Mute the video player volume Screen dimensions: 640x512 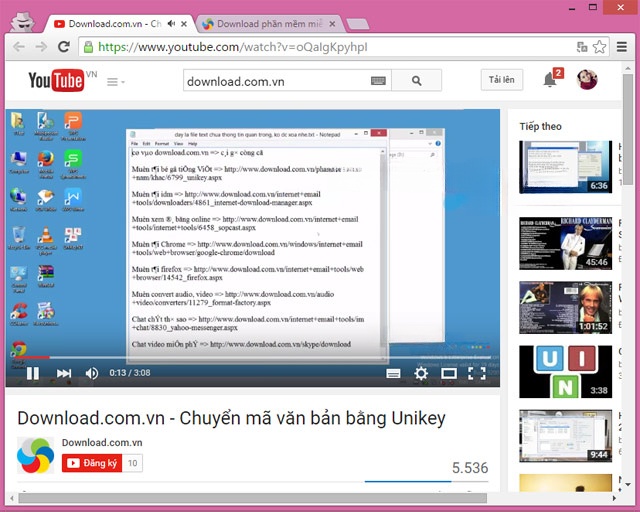[x=92, y=373]
